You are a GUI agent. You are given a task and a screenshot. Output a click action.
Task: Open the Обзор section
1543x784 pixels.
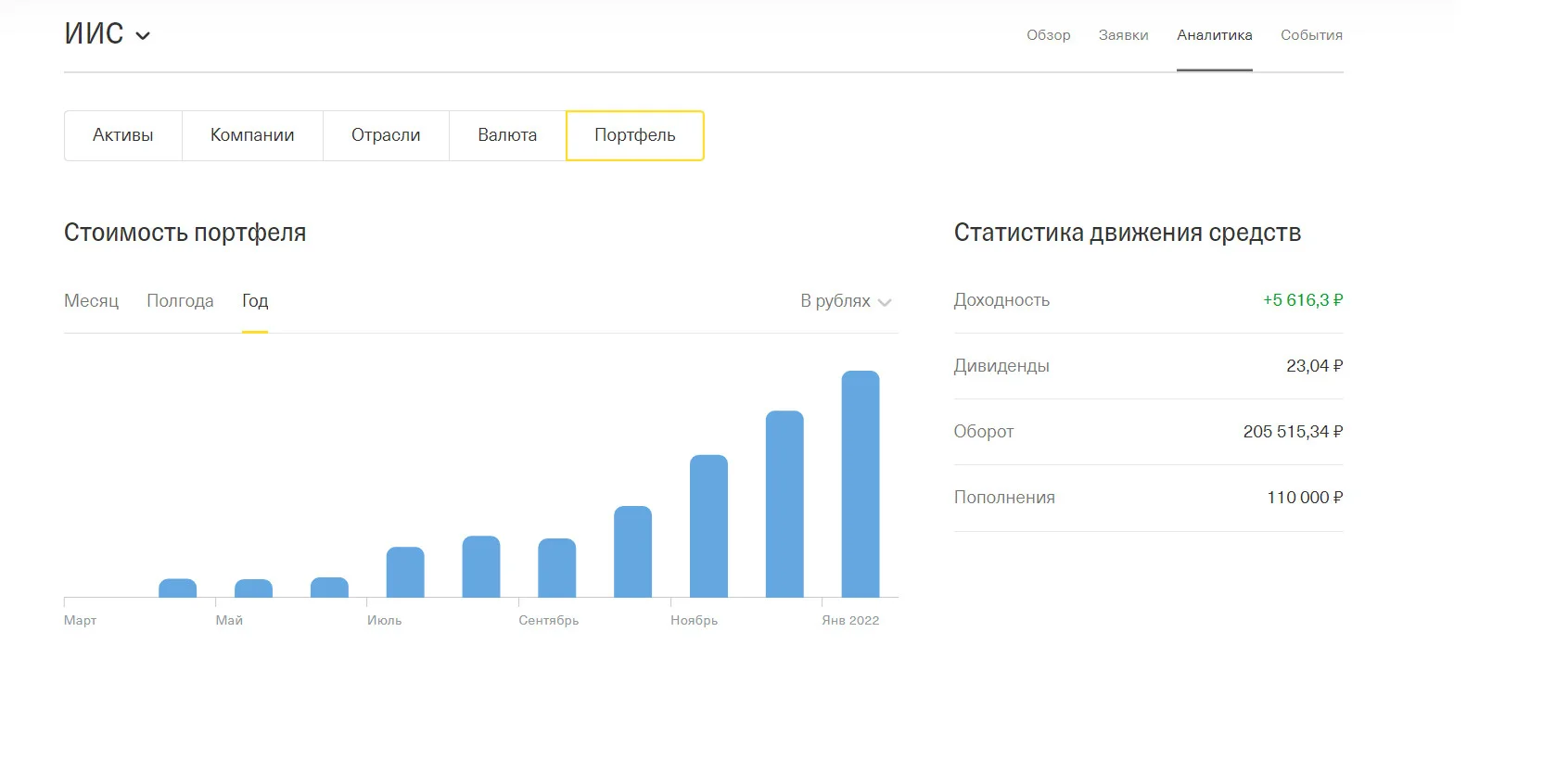1048,35
